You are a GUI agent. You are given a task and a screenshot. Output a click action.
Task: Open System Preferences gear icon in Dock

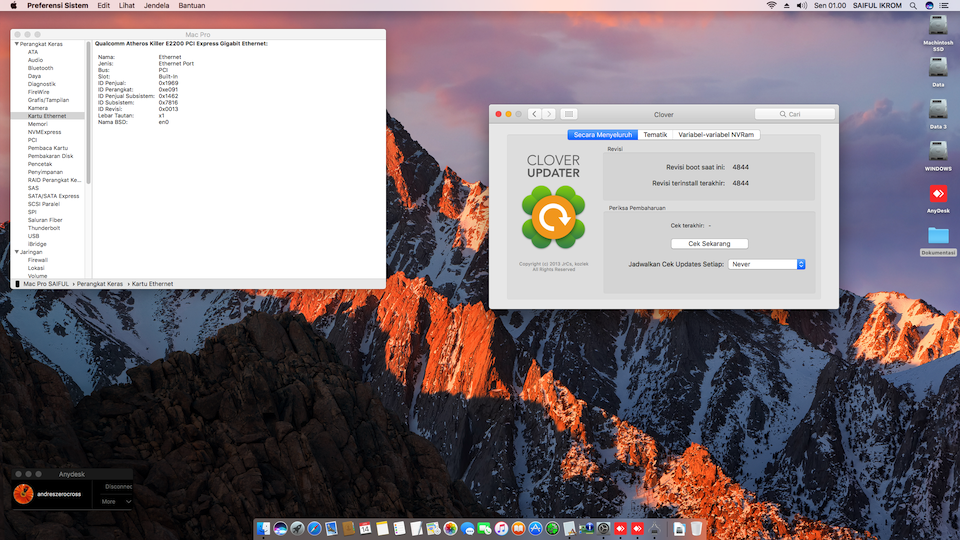pos(604,528)
